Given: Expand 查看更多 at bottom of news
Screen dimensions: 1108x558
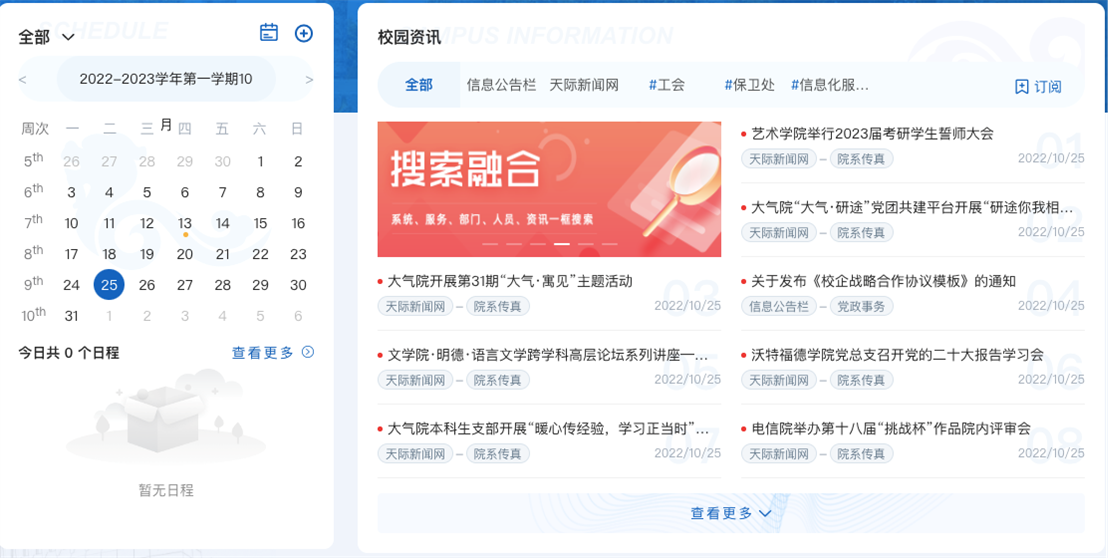Looking at the screenshot, I should click(730, 513).
